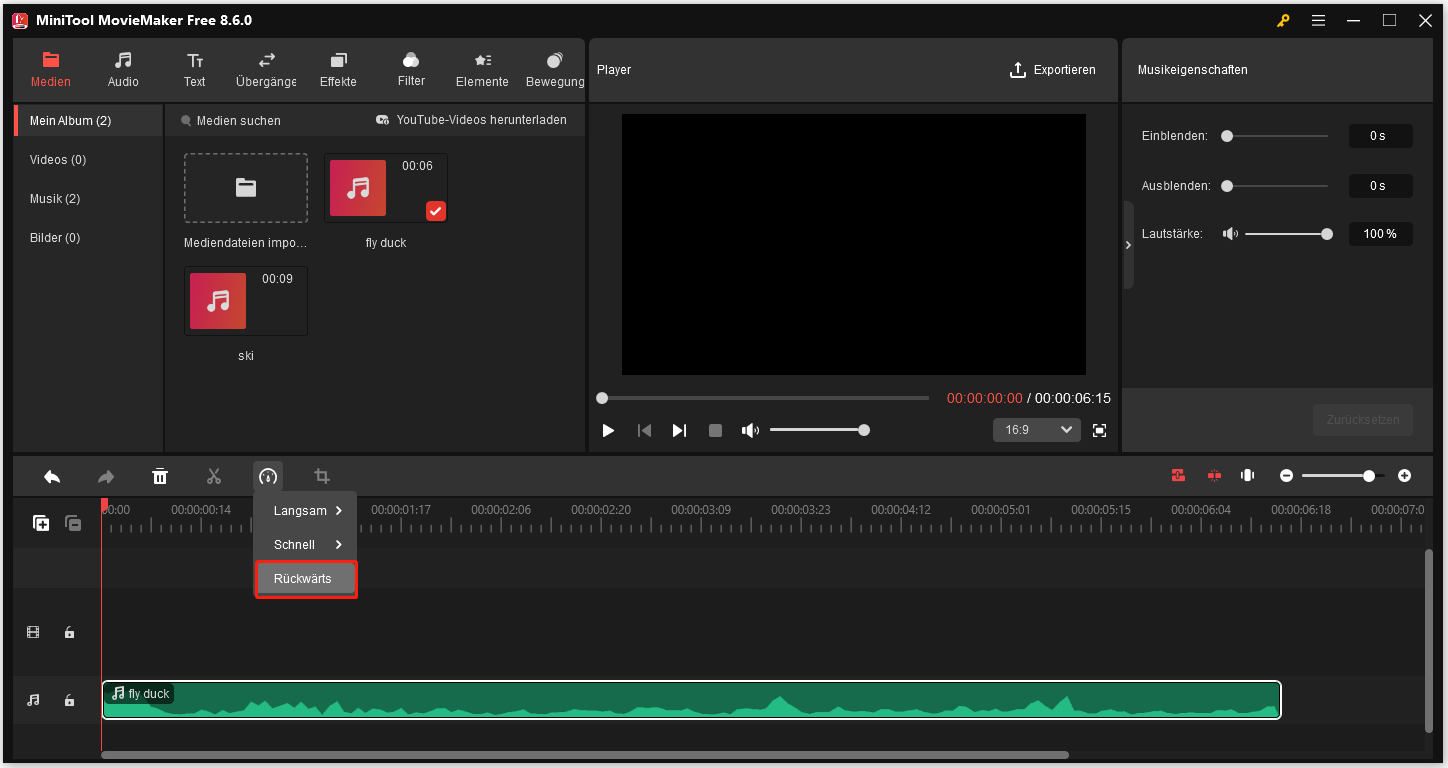The height and width of the screenshot is (768, 1448).
Task: Click the Zurücksetzen button
Action: 1363,420
